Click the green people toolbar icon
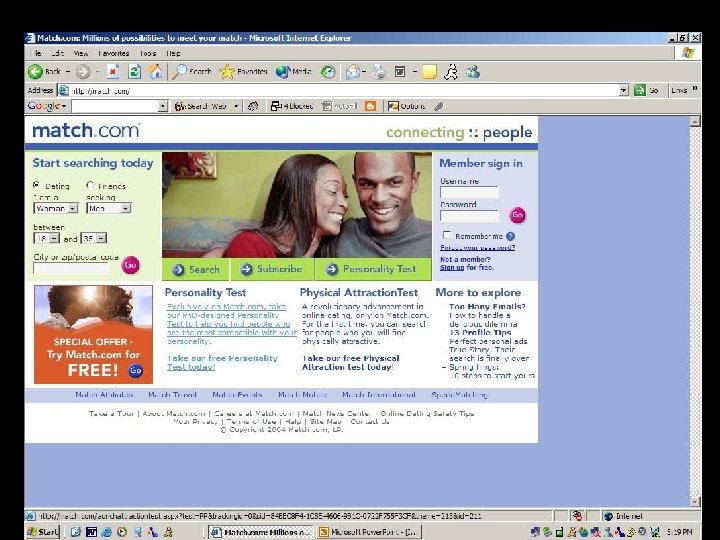The image size is (720, 540). 473,72
